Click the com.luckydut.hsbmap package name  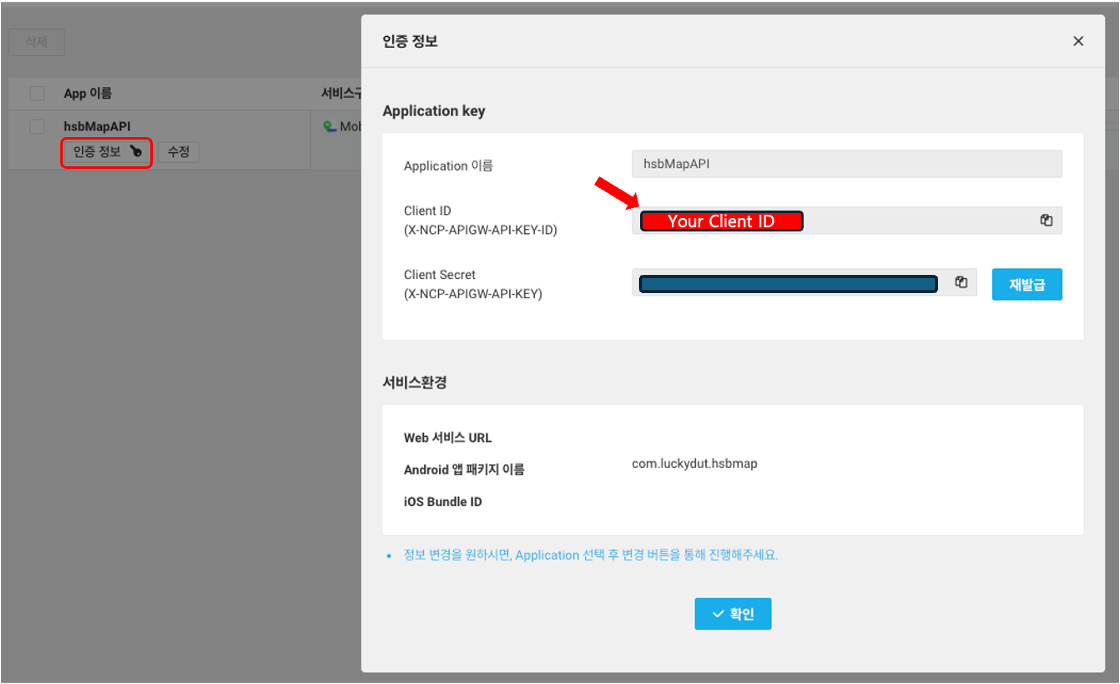pos(694,463)
